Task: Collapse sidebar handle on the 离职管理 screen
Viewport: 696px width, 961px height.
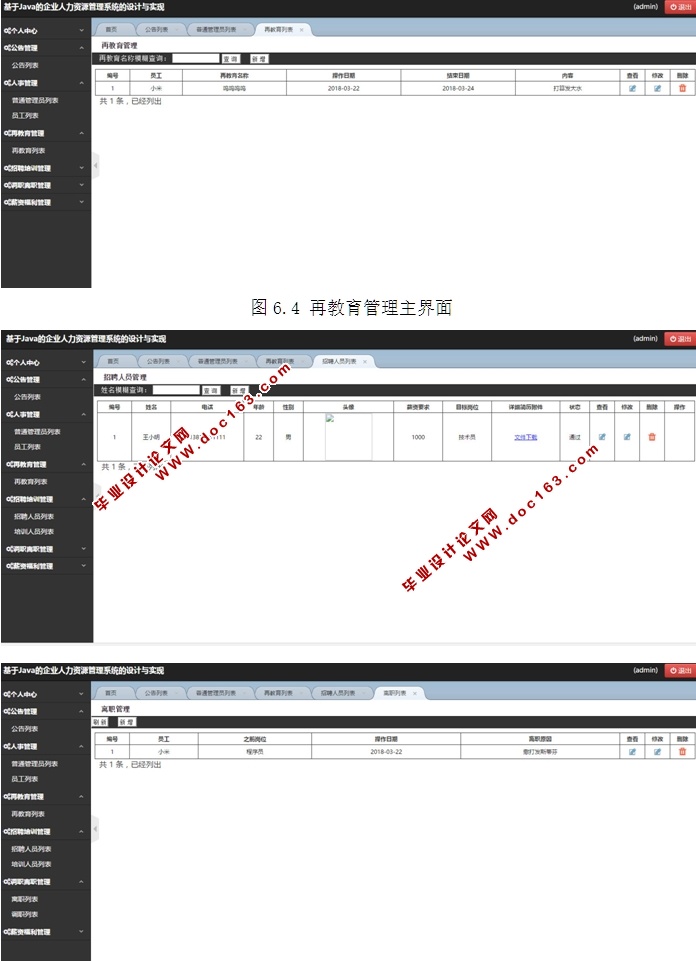Action: point(95,829)
